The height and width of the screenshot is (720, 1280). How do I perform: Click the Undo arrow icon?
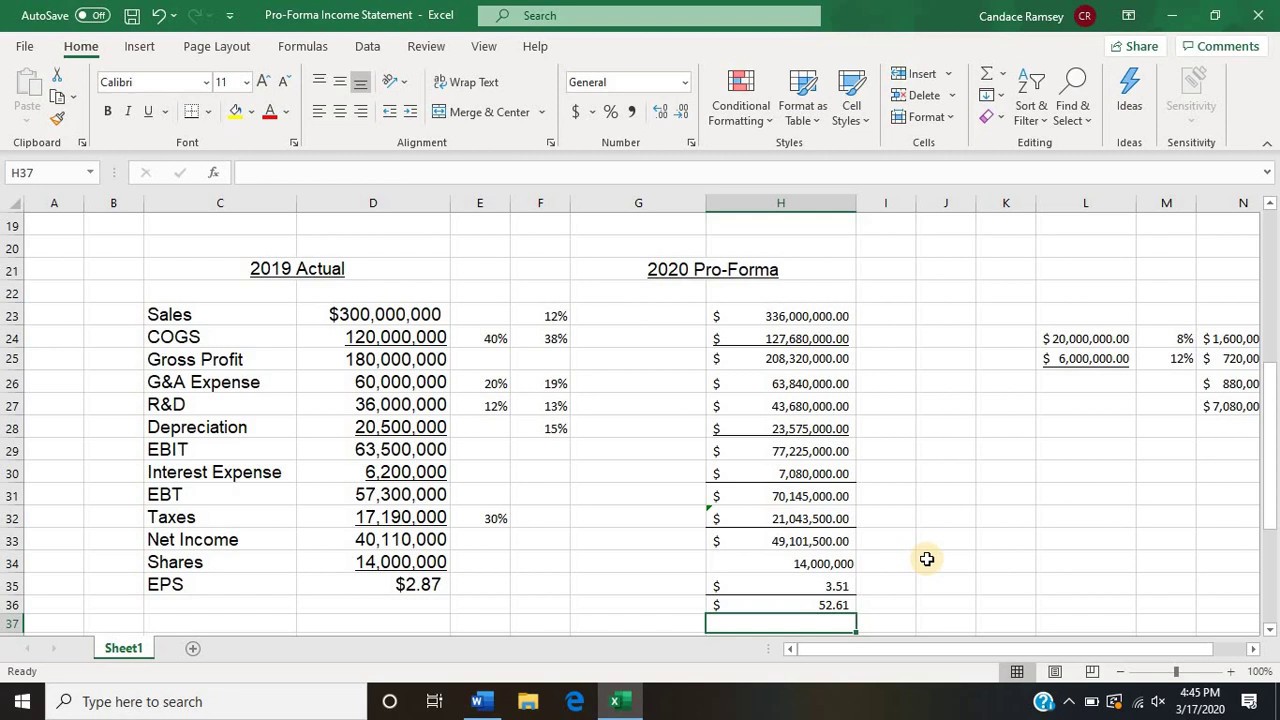159,16
